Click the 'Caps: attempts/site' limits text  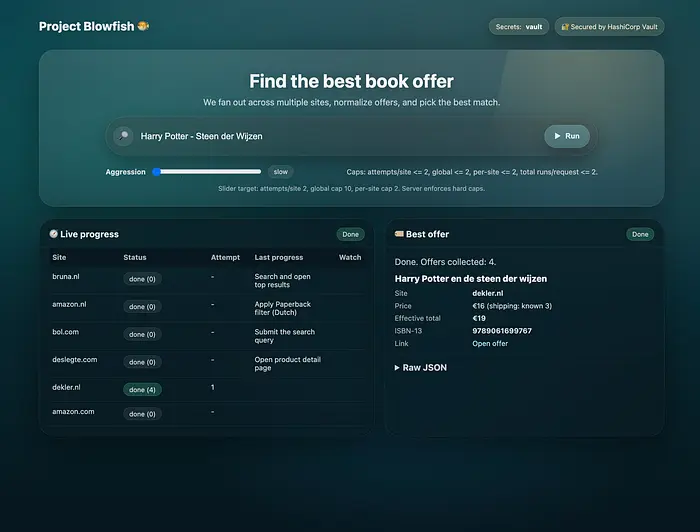coord(472,172)
